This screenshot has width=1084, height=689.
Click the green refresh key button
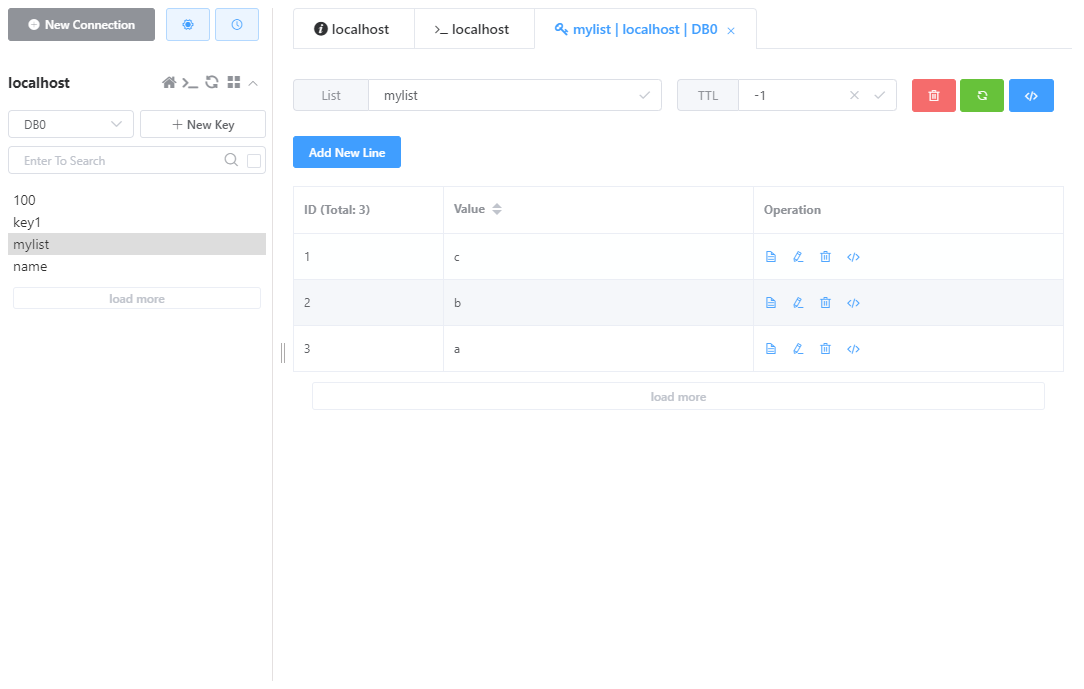(x=982, y=95)
